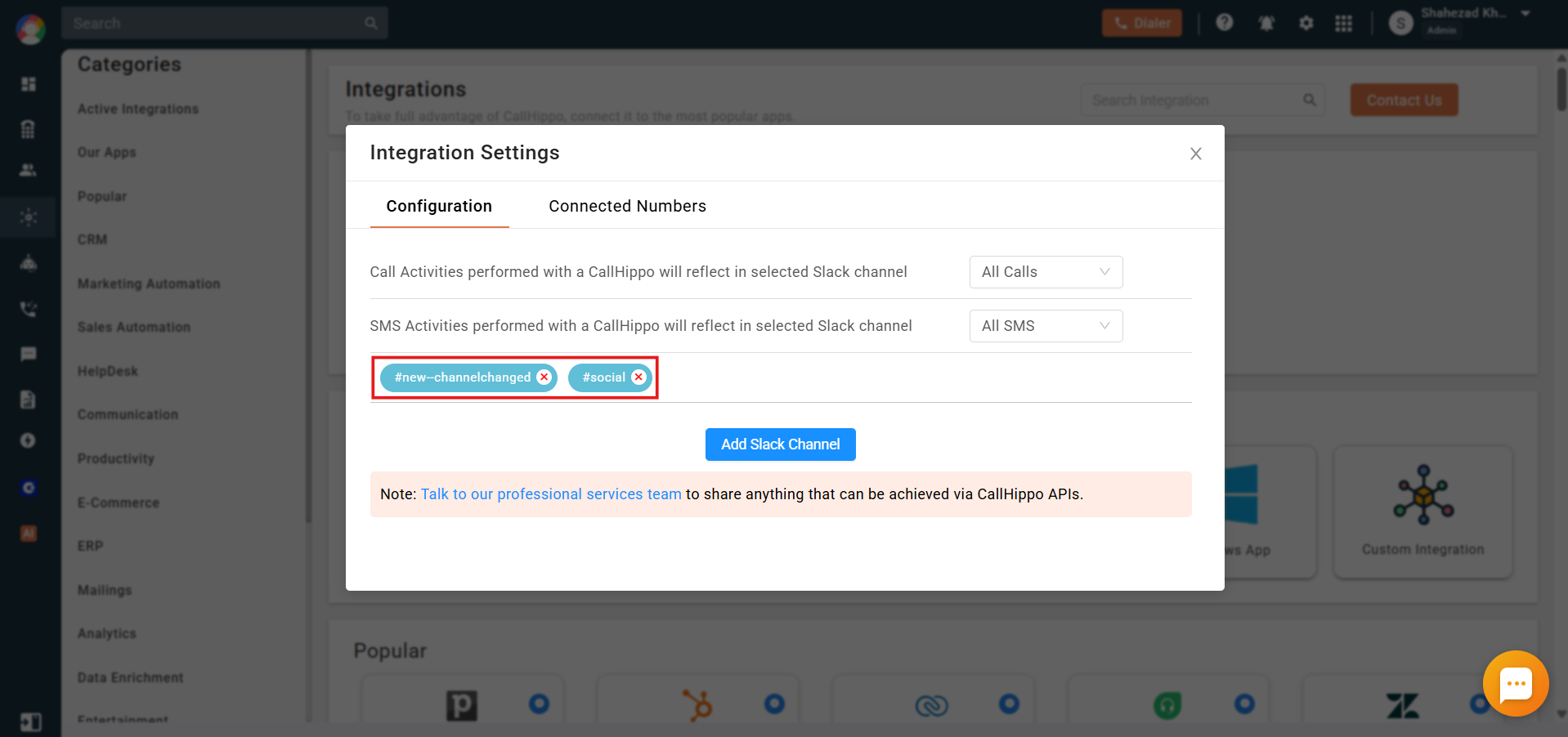
Task: Open the bot icon in left sidebar
Action: 29,263
